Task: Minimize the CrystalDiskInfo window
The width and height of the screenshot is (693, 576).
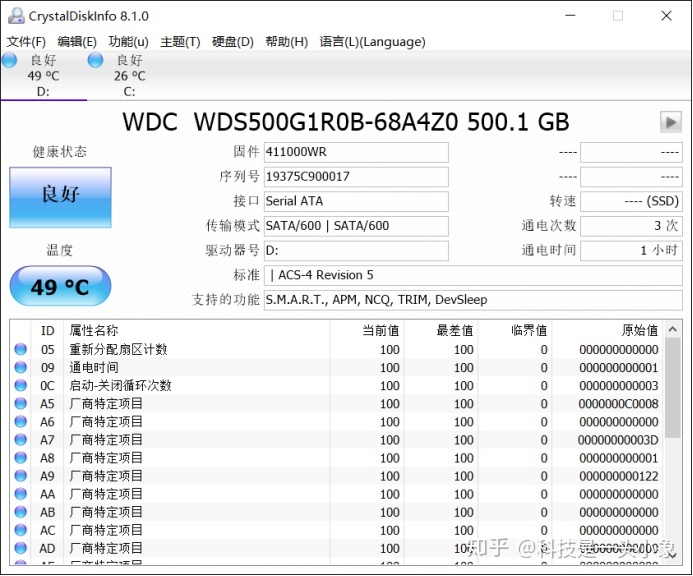Action: tap(571, 15)
